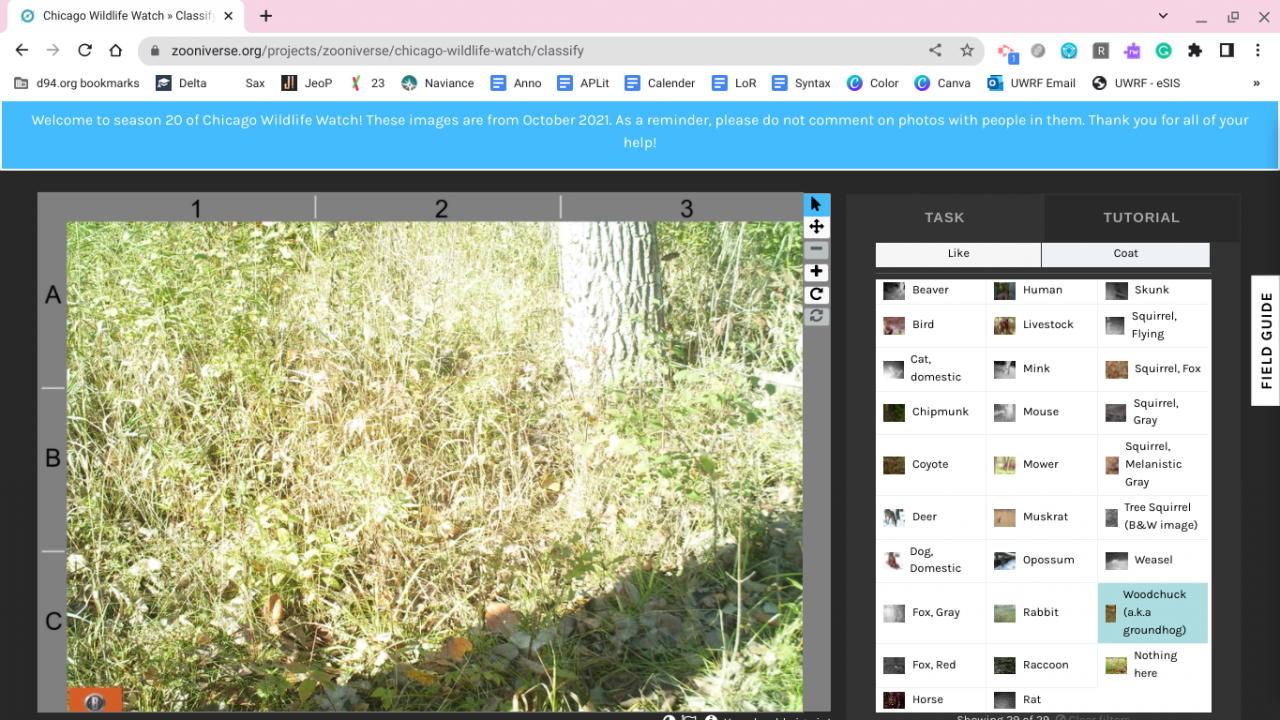
Task: Open the UWRF Email bookmark
Action: (x=1031, y=83)
